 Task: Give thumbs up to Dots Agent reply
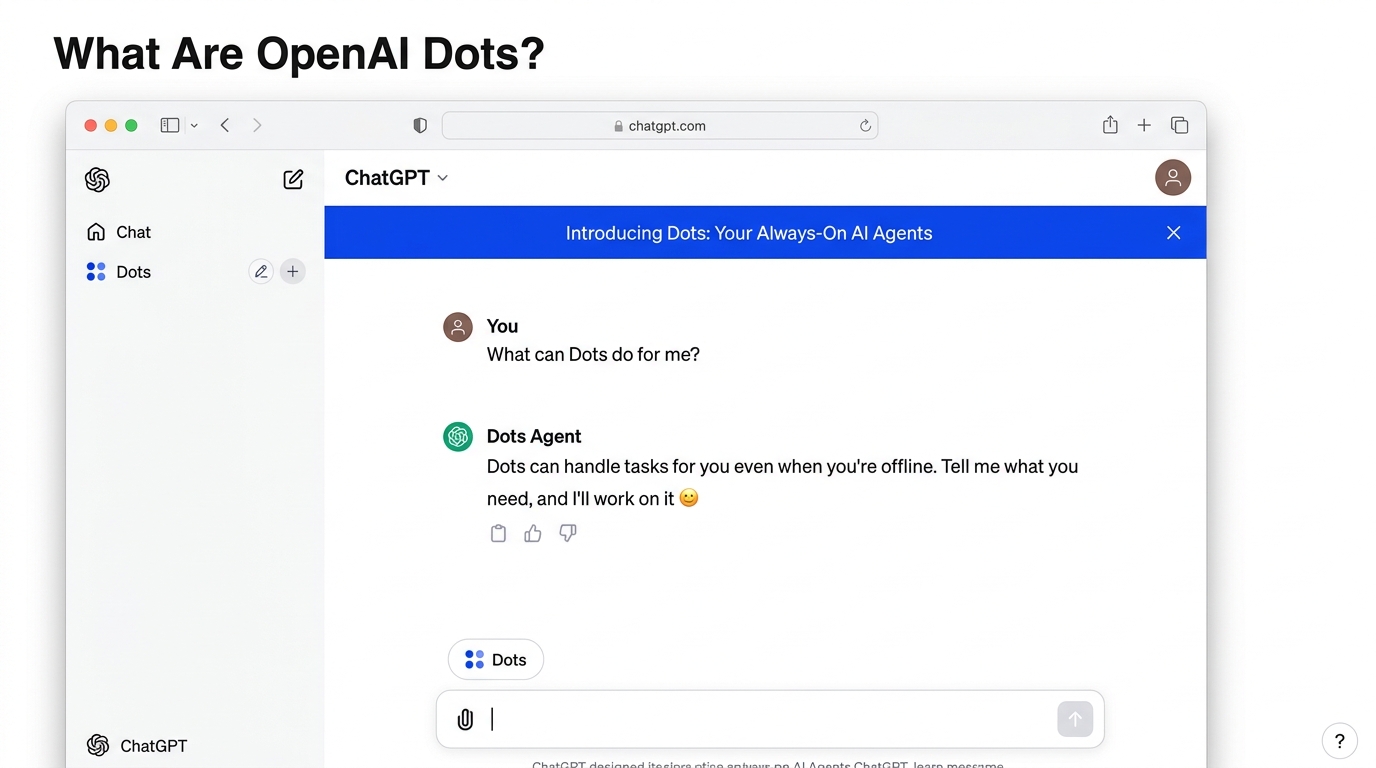[x=533, y=534]
